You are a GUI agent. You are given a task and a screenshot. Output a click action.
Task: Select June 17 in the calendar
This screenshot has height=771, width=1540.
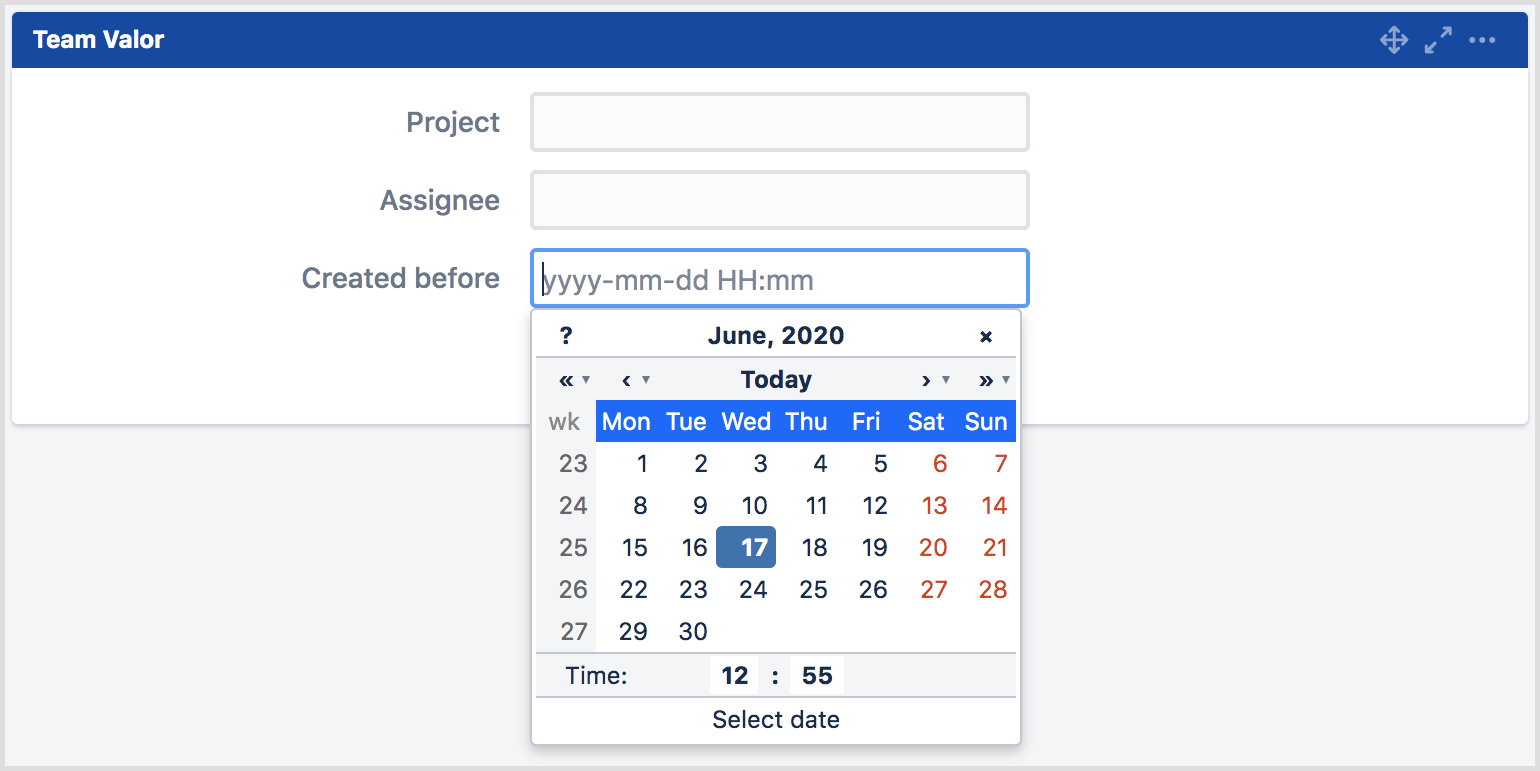pyautogui.click(x=746, y=547)
